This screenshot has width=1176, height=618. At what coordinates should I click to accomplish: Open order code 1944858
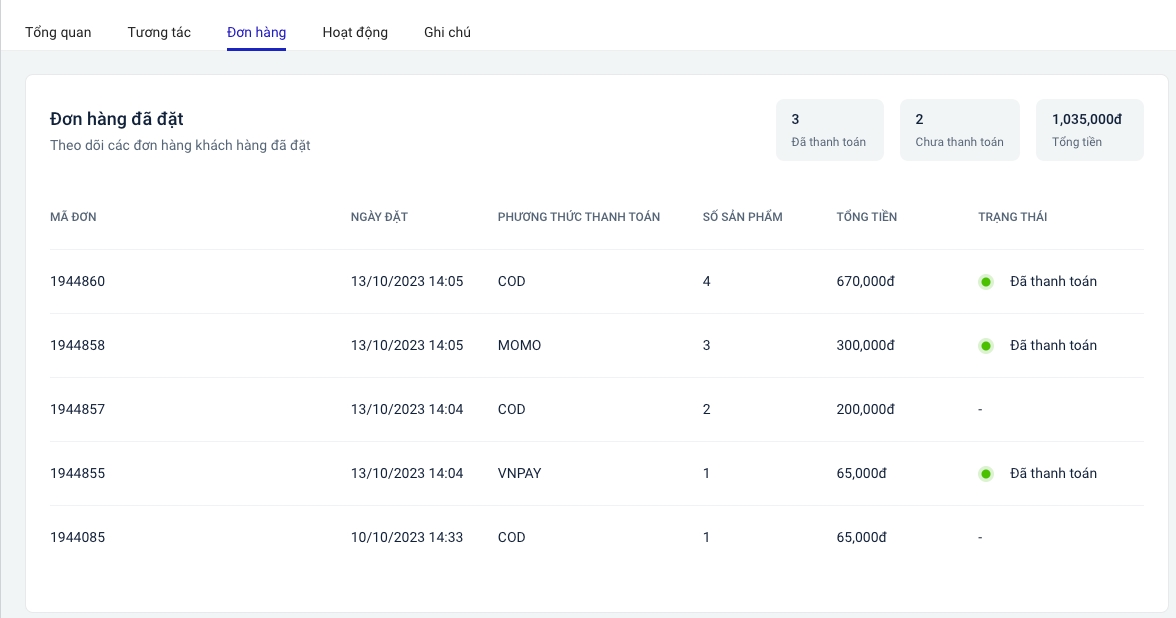click(x=78, y=345)
